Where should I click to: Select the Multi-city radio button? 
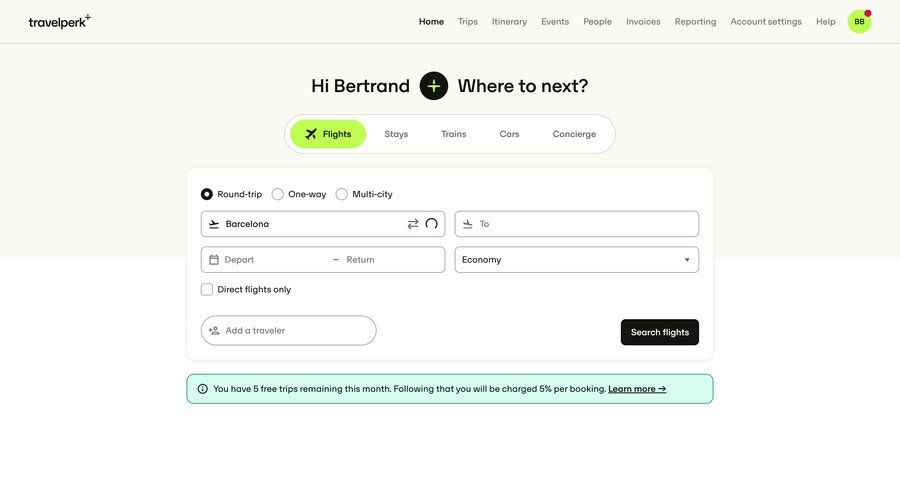[342, 194]
